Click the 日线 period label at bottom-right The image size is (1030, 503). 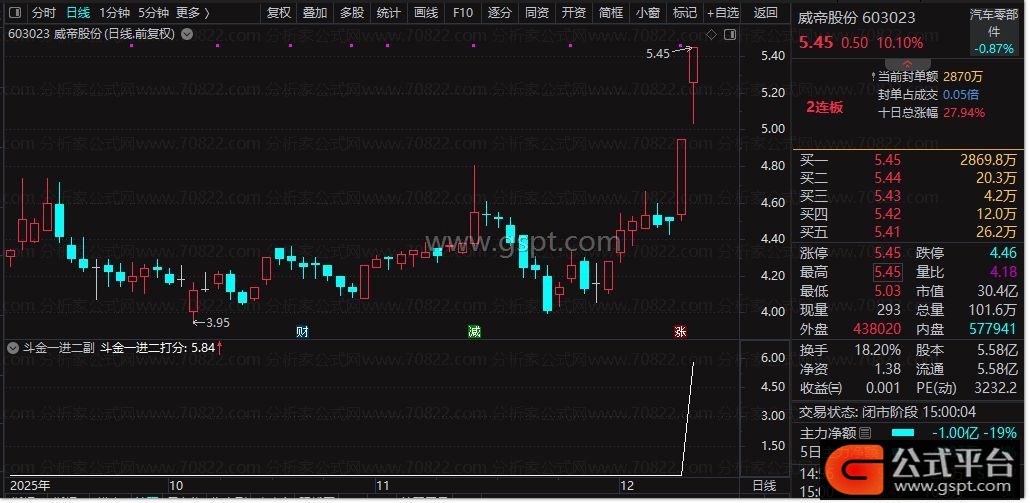[764, 485]
